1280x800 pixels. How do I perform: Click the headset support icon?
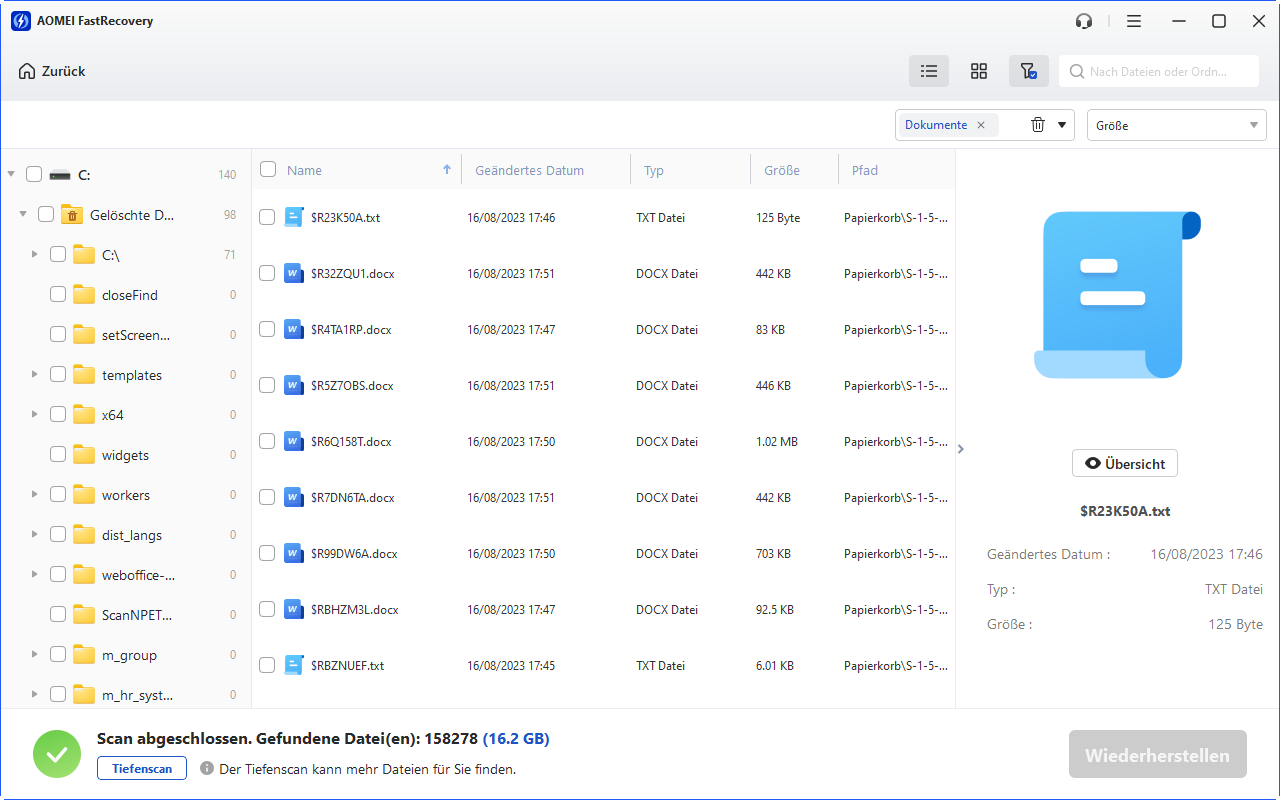(x=1084, y=21)
